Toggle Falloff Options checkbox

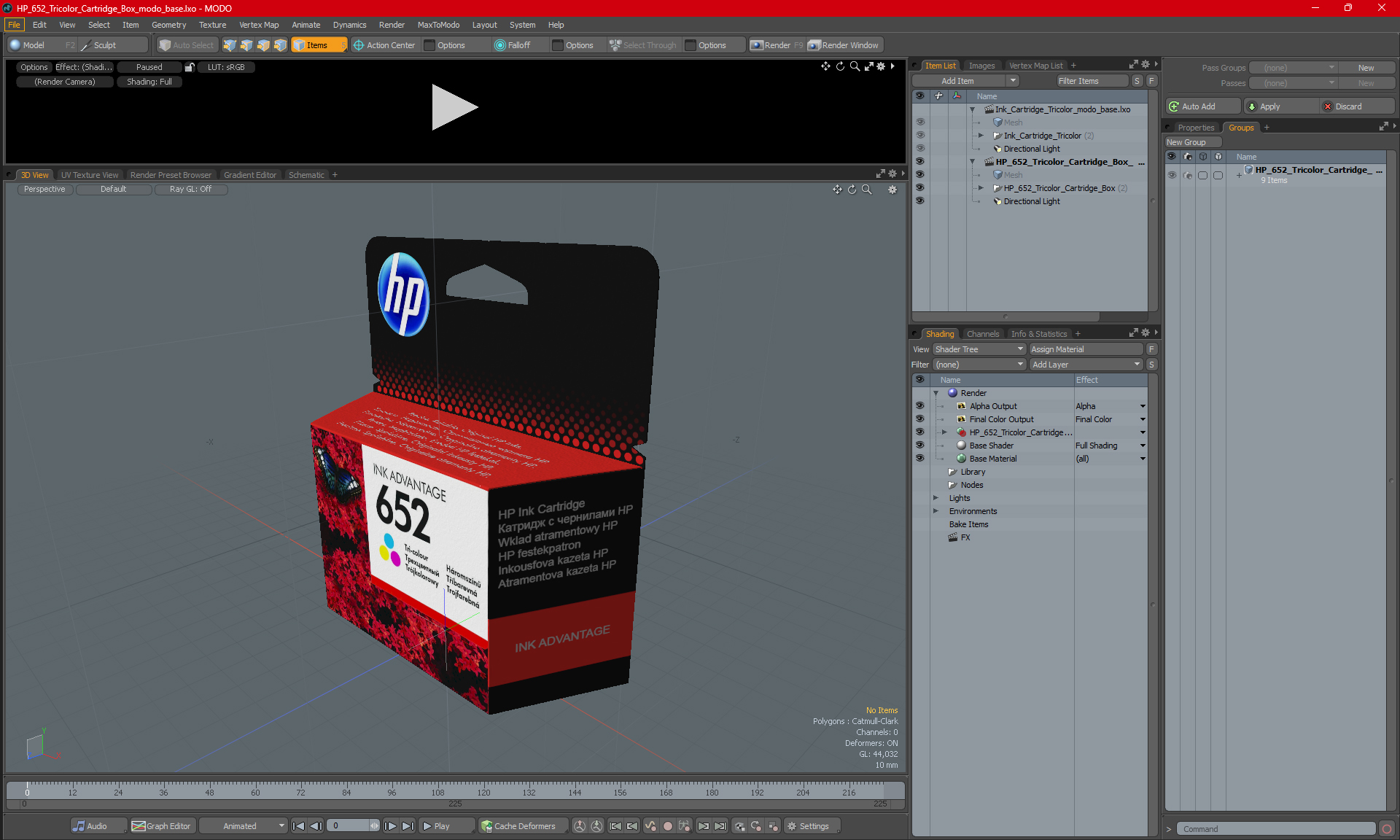[x=558, y=45]
